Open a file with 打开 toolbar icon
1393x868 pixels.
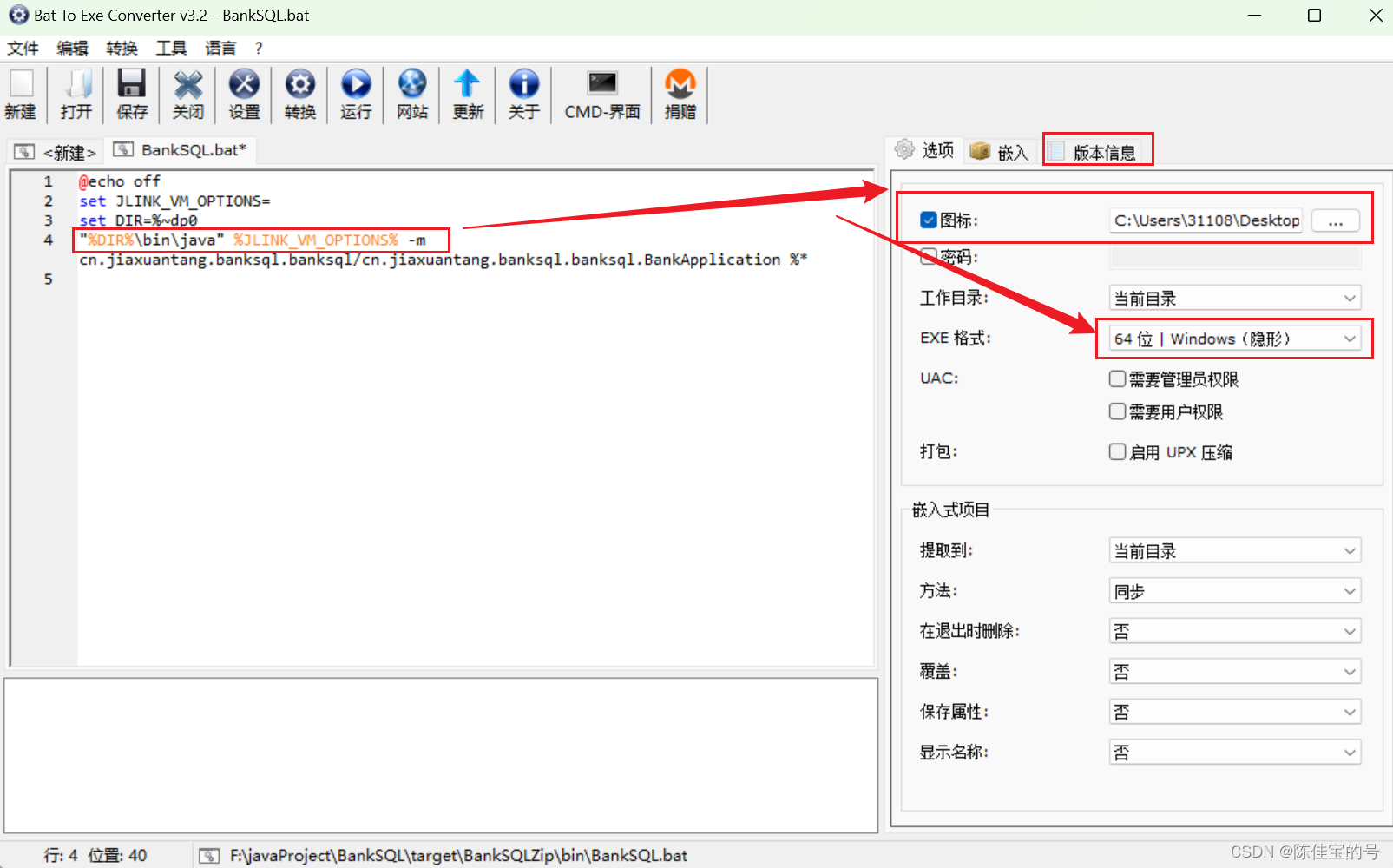pos(76,95)
